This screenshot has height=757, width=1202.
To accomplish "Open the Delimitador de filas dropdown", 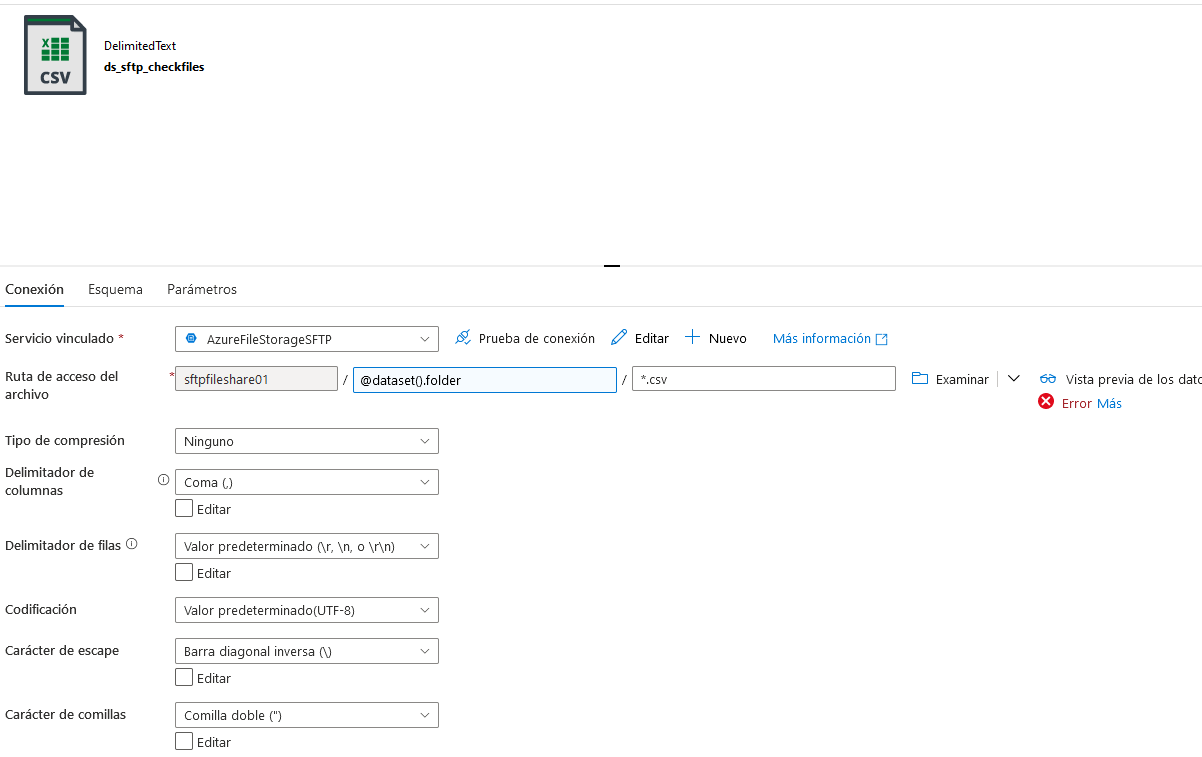I will point(307,546).
